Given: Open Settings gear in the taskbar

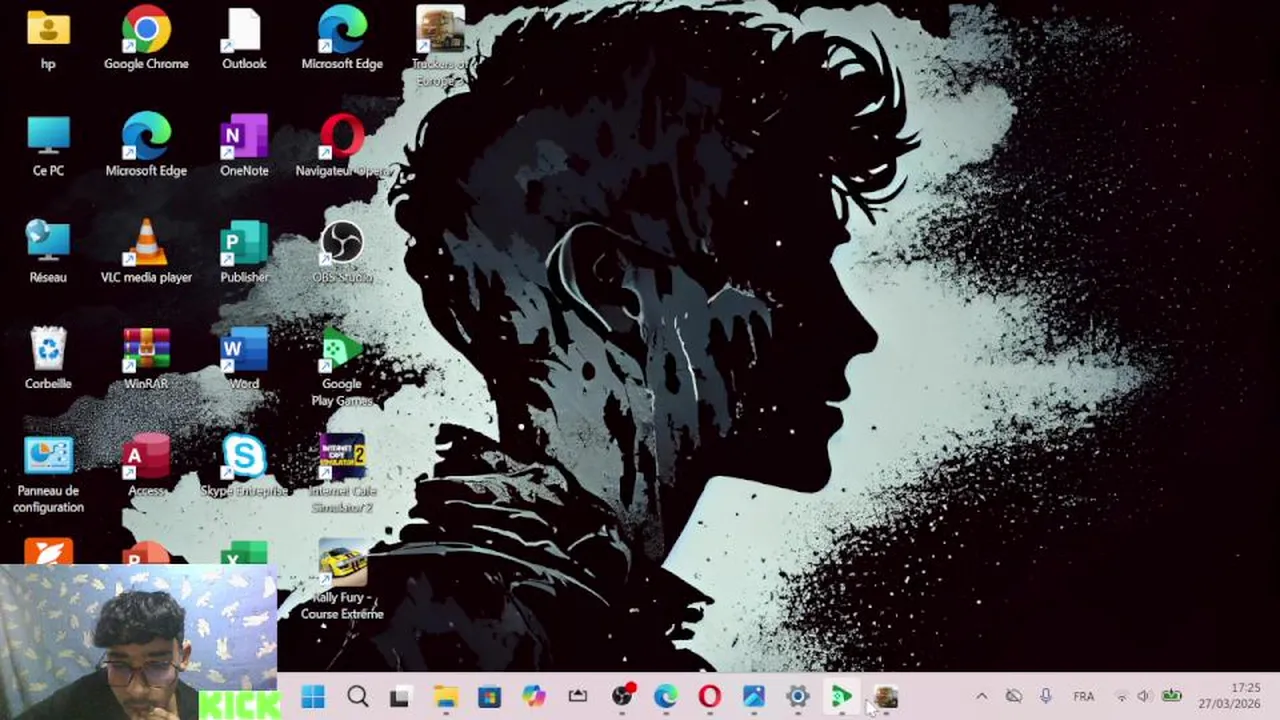Looking at the screenshot, I should pos(797,697).
